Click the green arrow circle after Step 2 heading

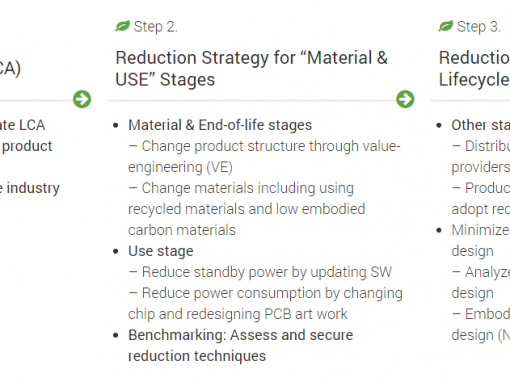(405, 99)
